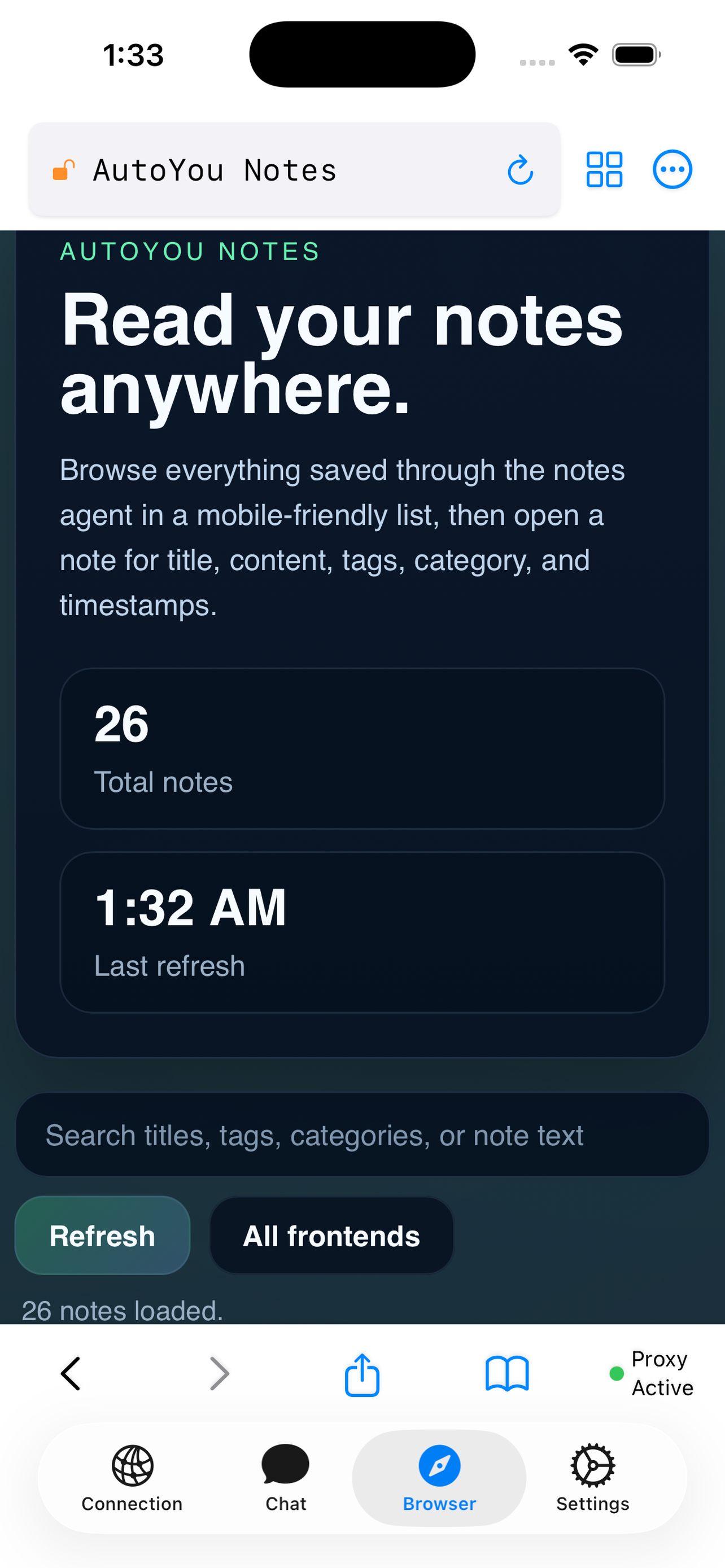Viewport: 725px width, 1568px height.
Task: Open the bookmarks panel
Action: [x=508, y=1373]
